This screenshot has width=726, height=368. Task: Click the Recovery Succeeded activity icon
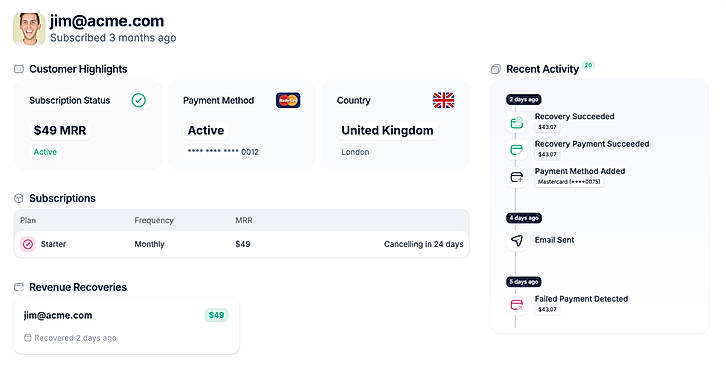pos(517,123)
